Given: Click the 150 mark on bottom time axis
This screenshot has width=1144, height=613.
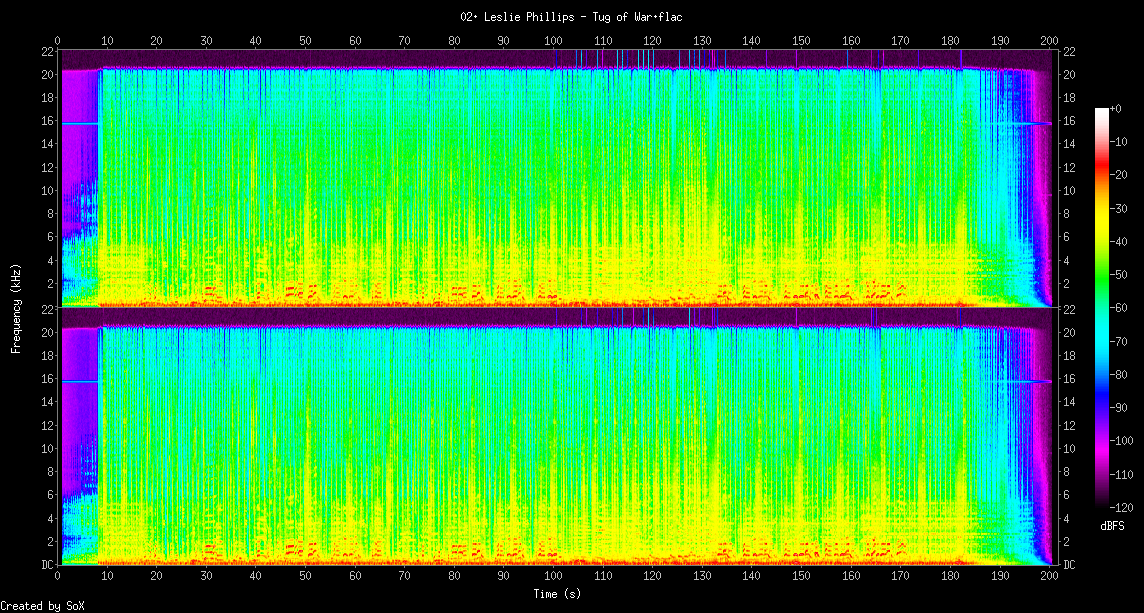Looking at the screenshot, I should click(x=801, y=577).
